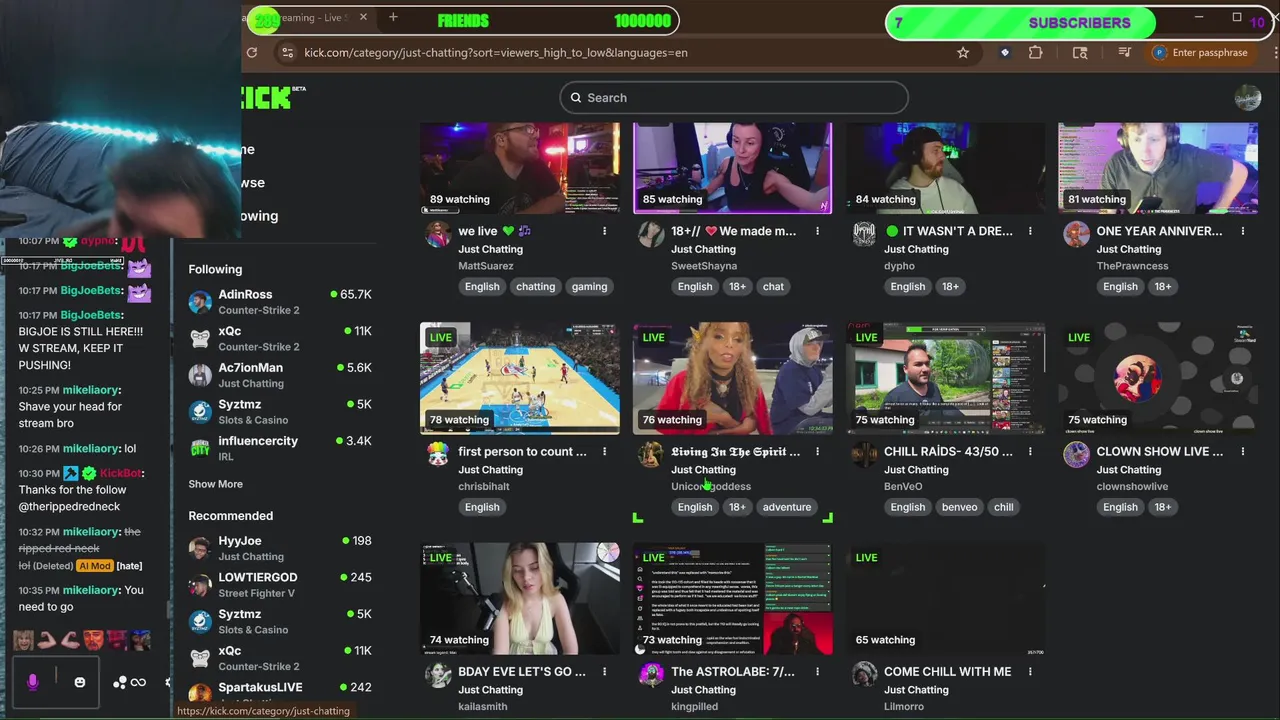The image size is (1280, 720).
Task: Open the BDAY EVE stream thumbnail
Action: pos(519,598)
